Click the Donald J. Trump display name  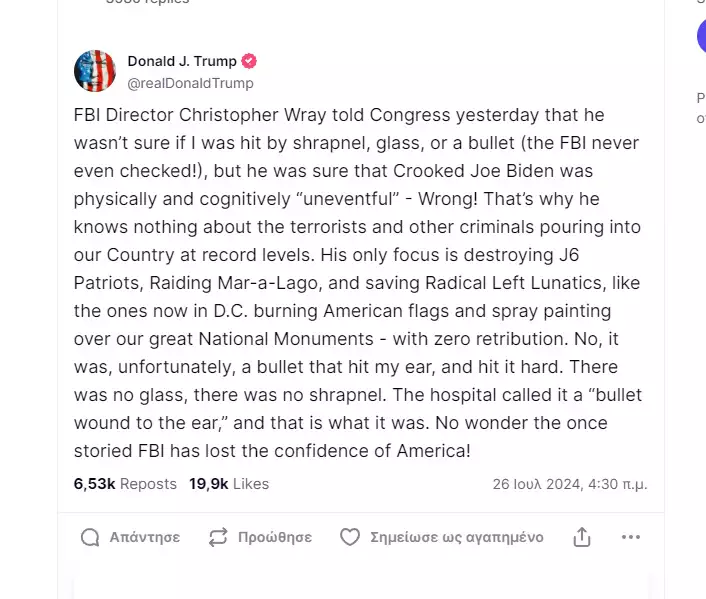[x=182, y=61]
